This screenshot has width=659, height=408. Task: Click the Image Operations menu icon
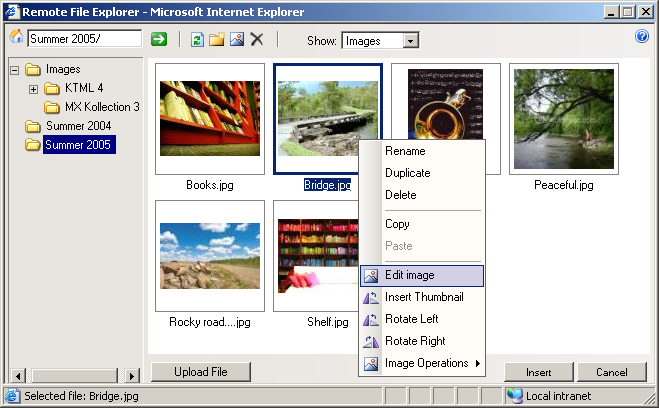(371, 363)
